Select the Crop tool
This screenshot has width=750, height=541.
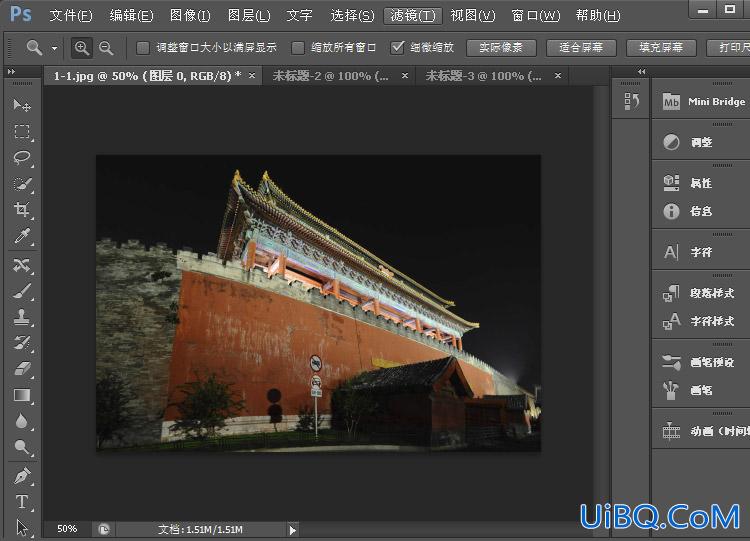point(22,210)
